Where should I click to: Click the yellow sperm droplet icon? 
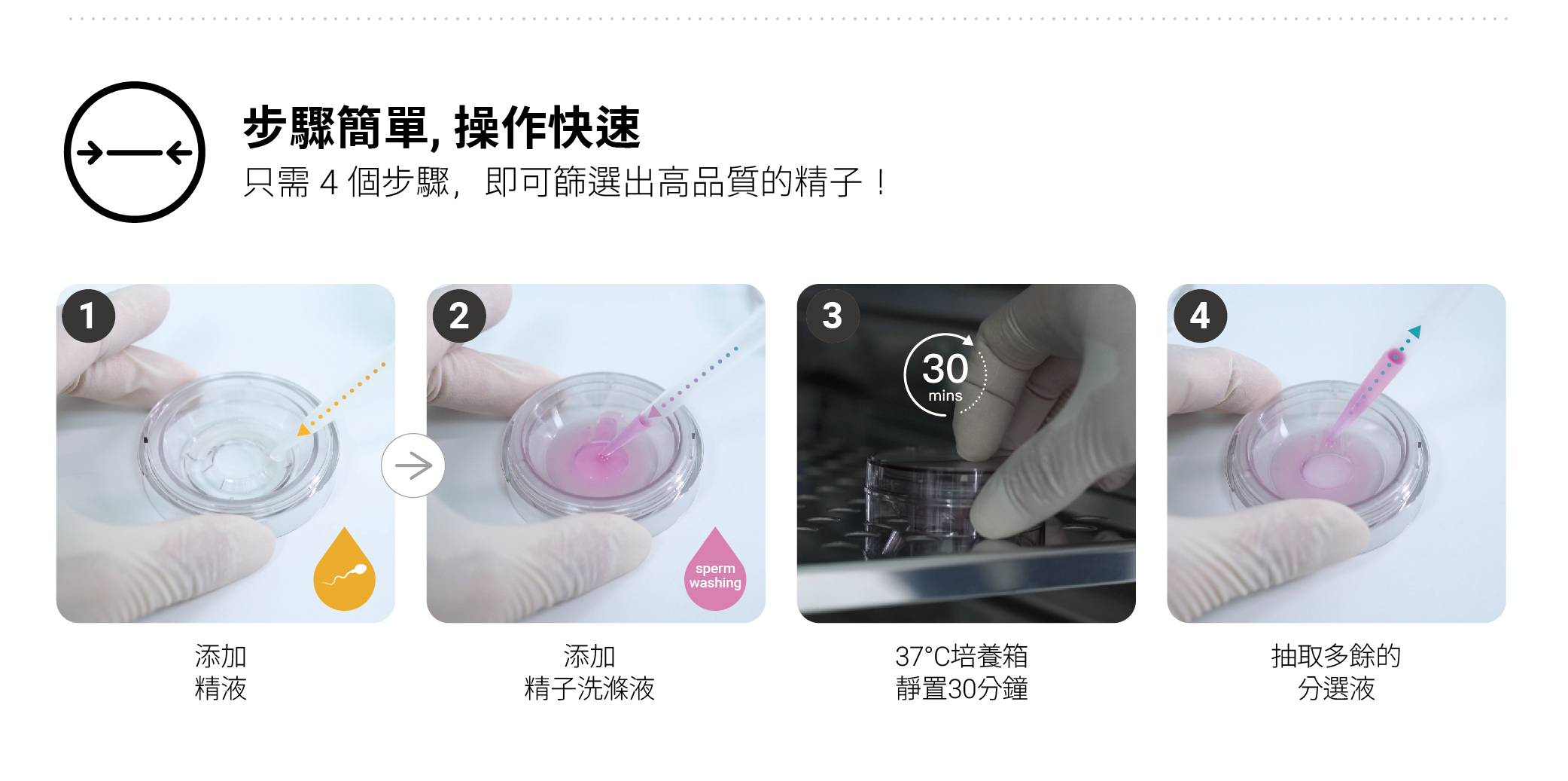coord(344,569)
